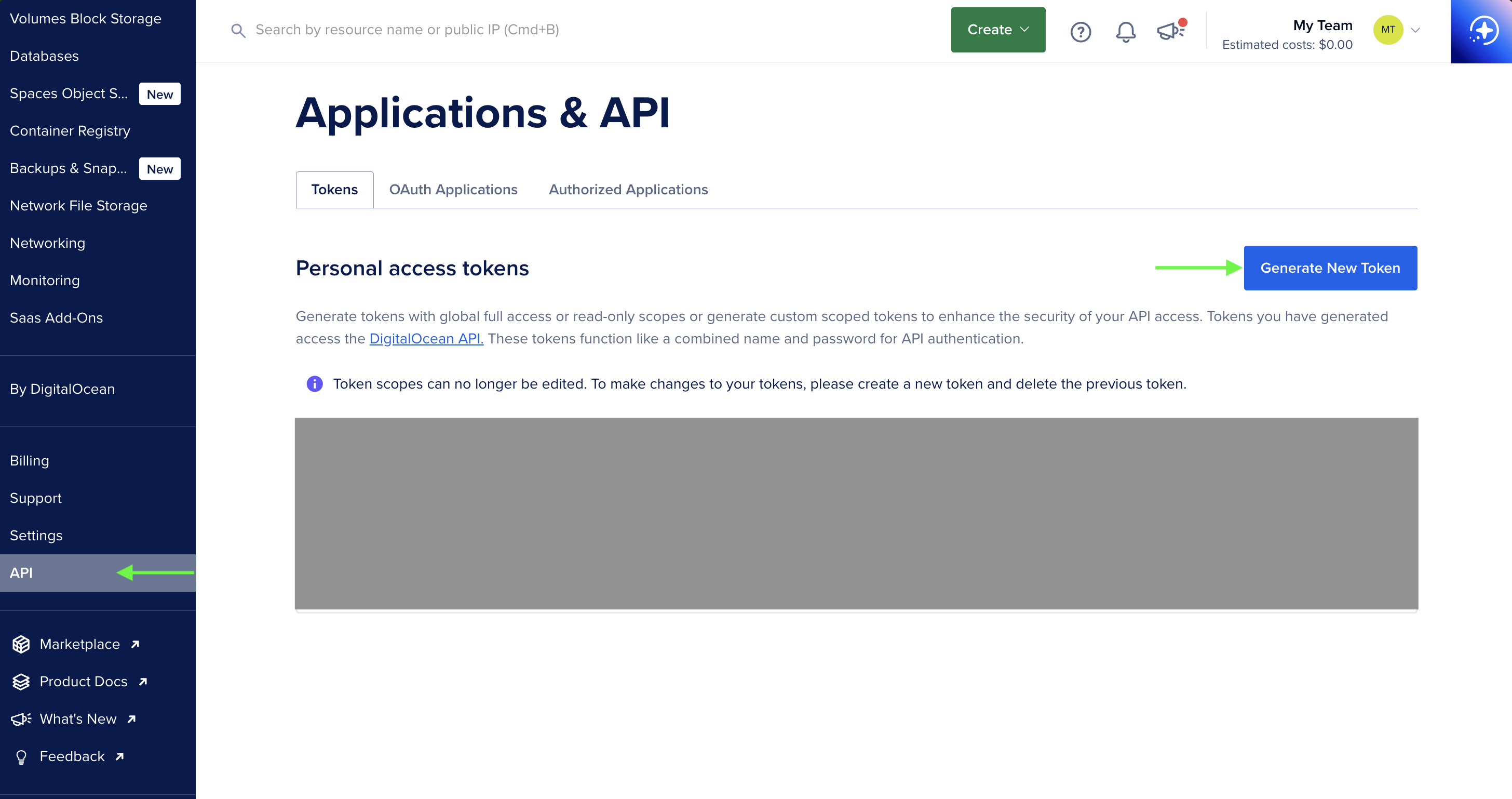The height and width of the screenshot is (799, 1512).
Task: Expand By DigitalOcean sidebar section
Action: click(62, 389)
